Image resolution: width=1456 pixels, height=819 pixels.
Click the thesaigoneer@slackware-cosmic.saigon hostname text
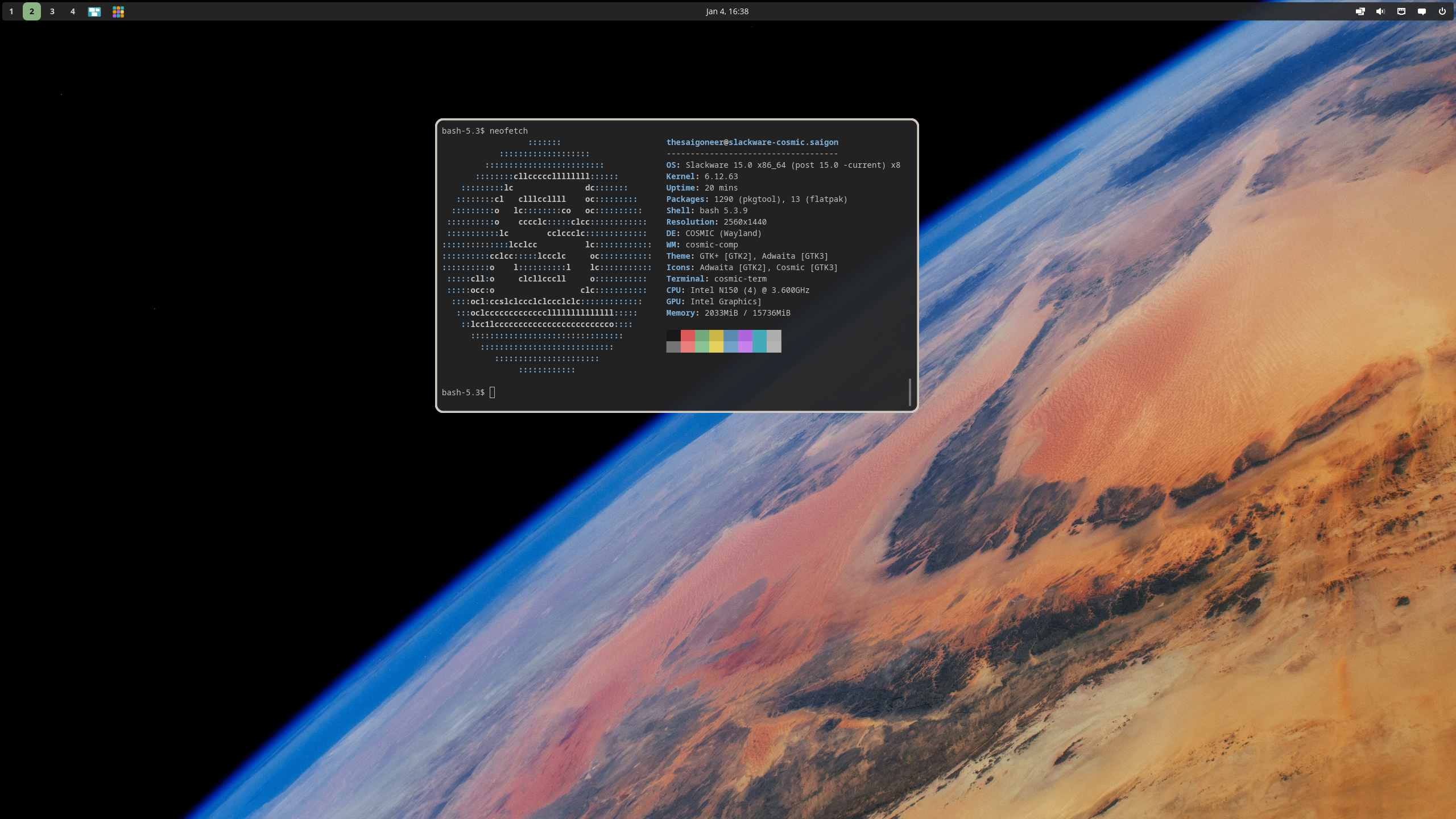pos(752,142)
